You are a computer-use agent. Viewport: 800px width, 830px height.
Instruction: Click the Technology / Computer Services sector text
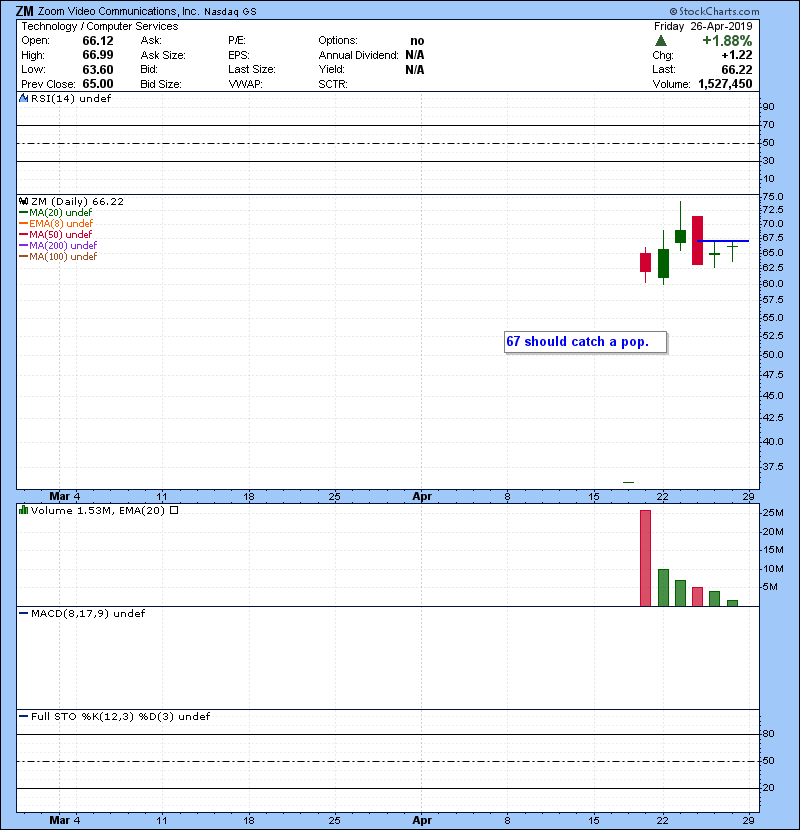pyautogui.click(x=100, y=26)
